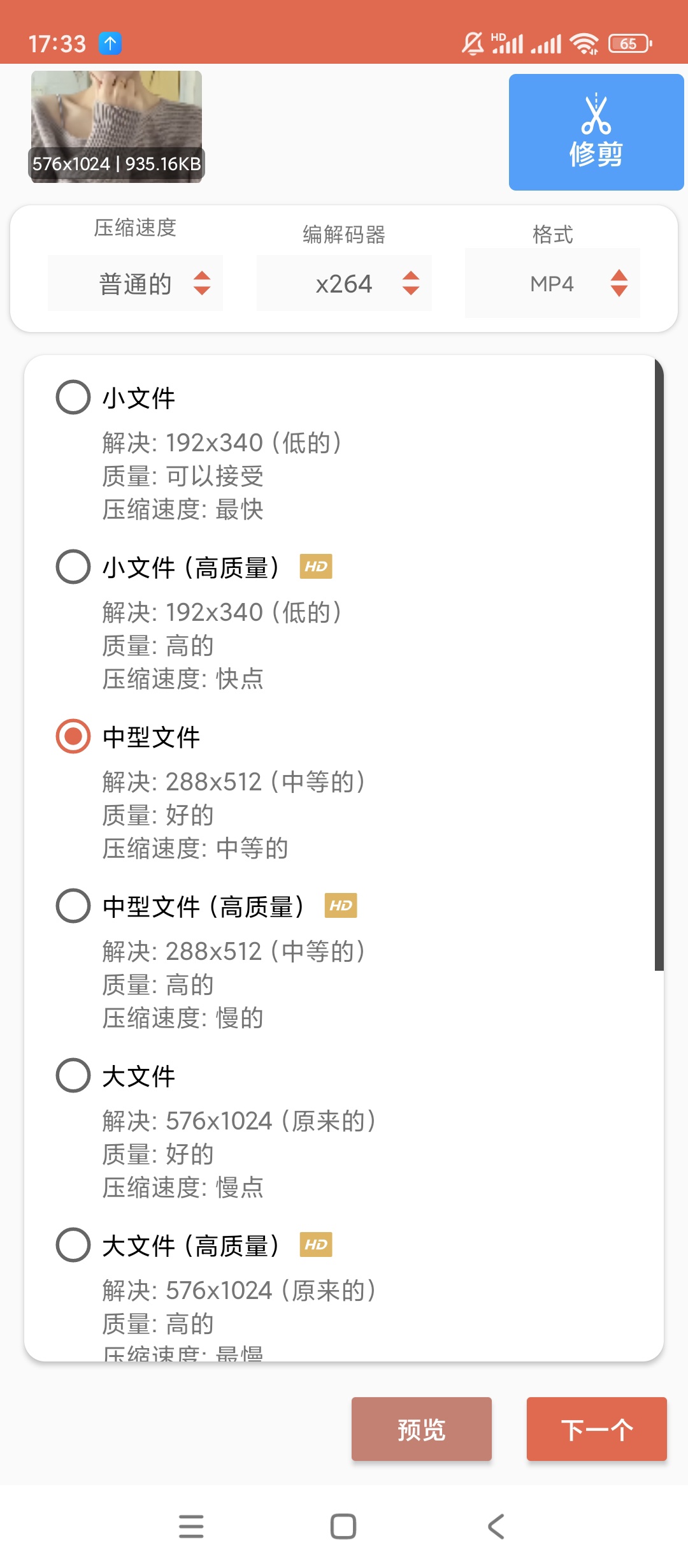Tap the scissors trim icon
Viewport: 688px width, 1568px height.
tap(596, 116)
